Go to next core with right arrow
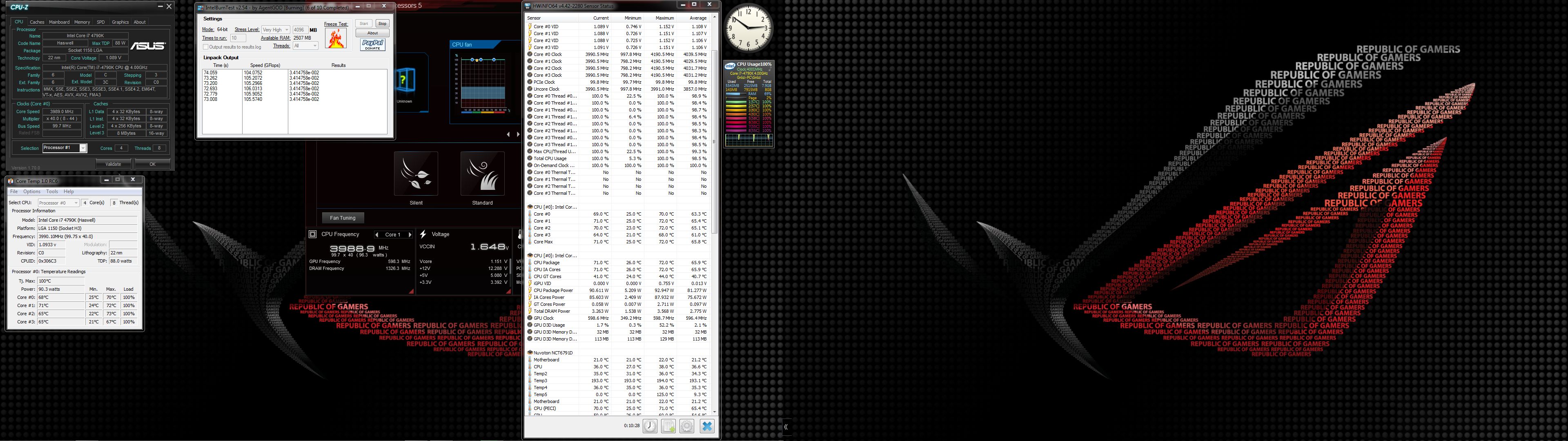1568x441 pixels. tap(410, 234)
